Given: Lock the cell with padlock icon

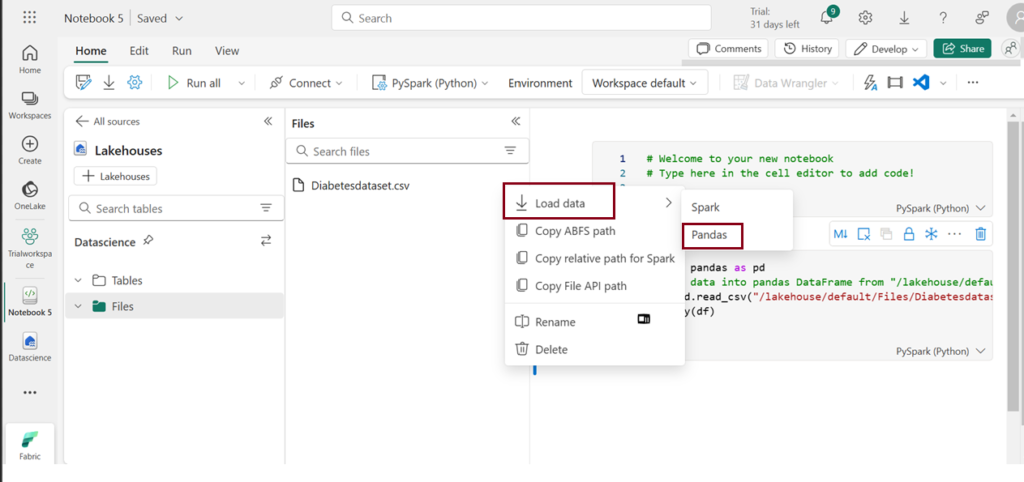Looking at the screenshot, I should (x=909, y=234).
